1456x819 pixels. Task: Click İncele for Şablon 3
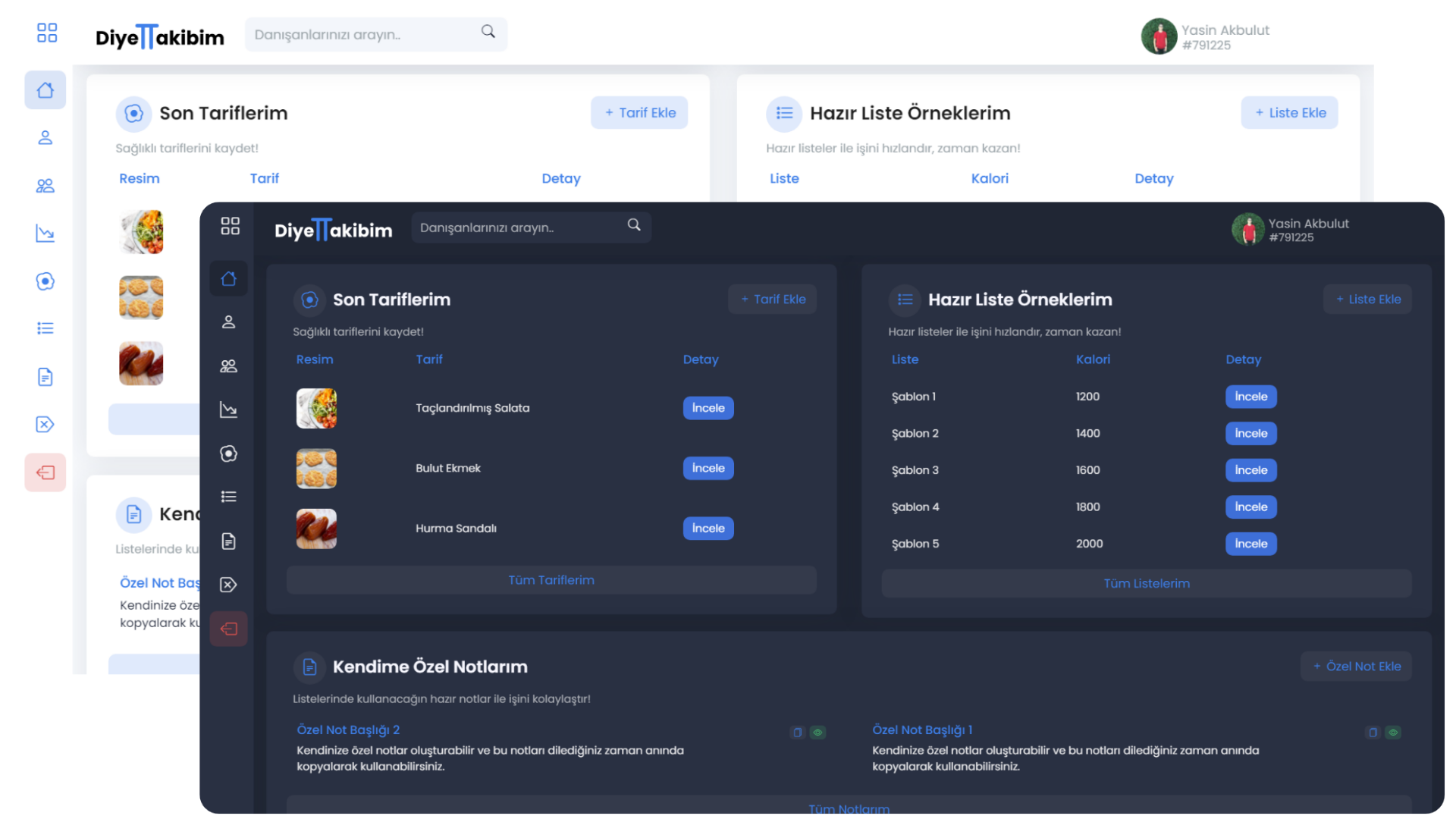coord(1251,470)
